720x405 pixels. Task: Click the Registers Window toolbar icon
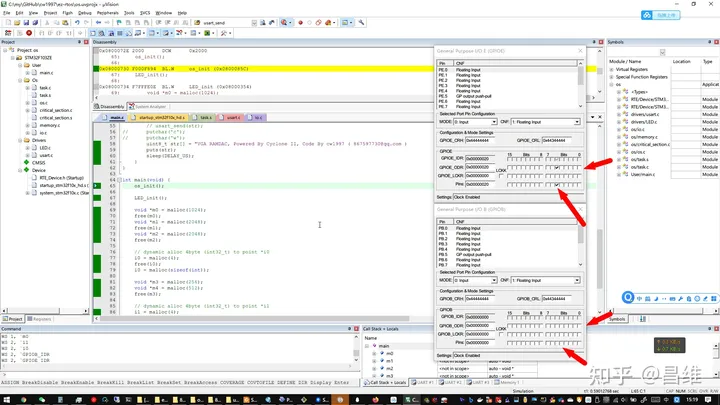pos(120,33)
